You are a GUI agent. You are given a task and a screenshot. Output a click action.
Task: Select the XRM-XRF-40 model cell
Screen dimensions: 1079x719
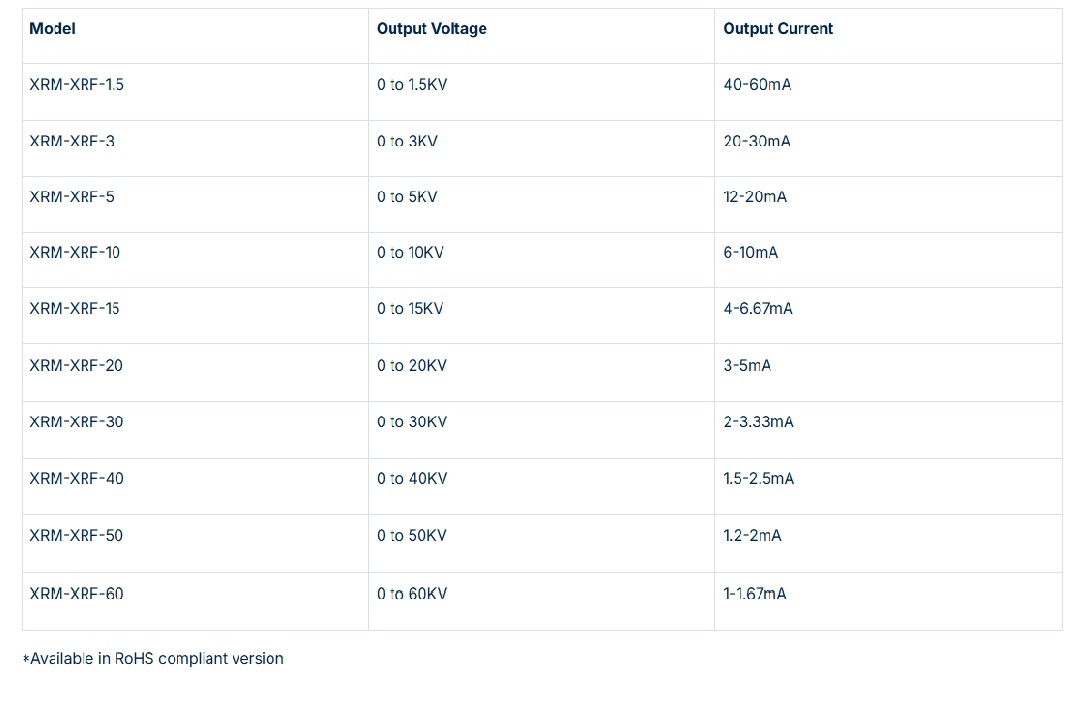pyautogui.click(x=76, y=479)
